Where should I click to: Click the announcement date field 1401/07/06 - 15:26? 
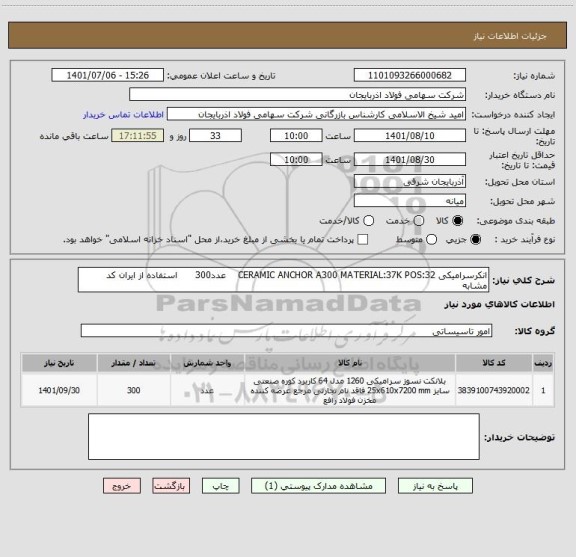108,75
